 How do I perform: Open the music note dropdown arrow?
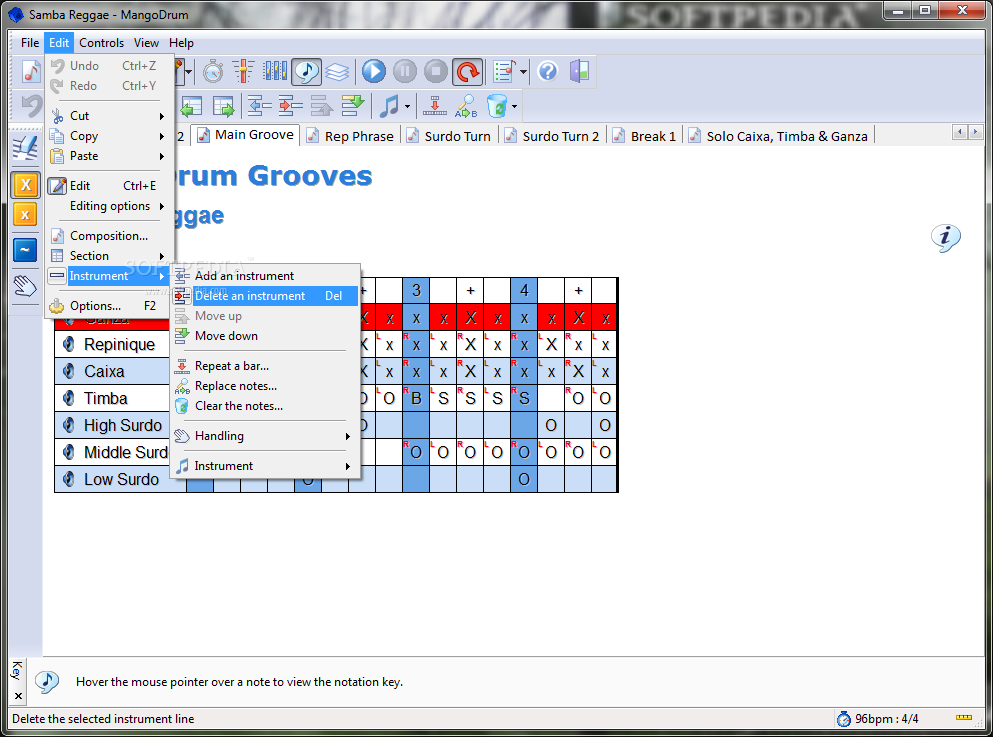[407, 106]
